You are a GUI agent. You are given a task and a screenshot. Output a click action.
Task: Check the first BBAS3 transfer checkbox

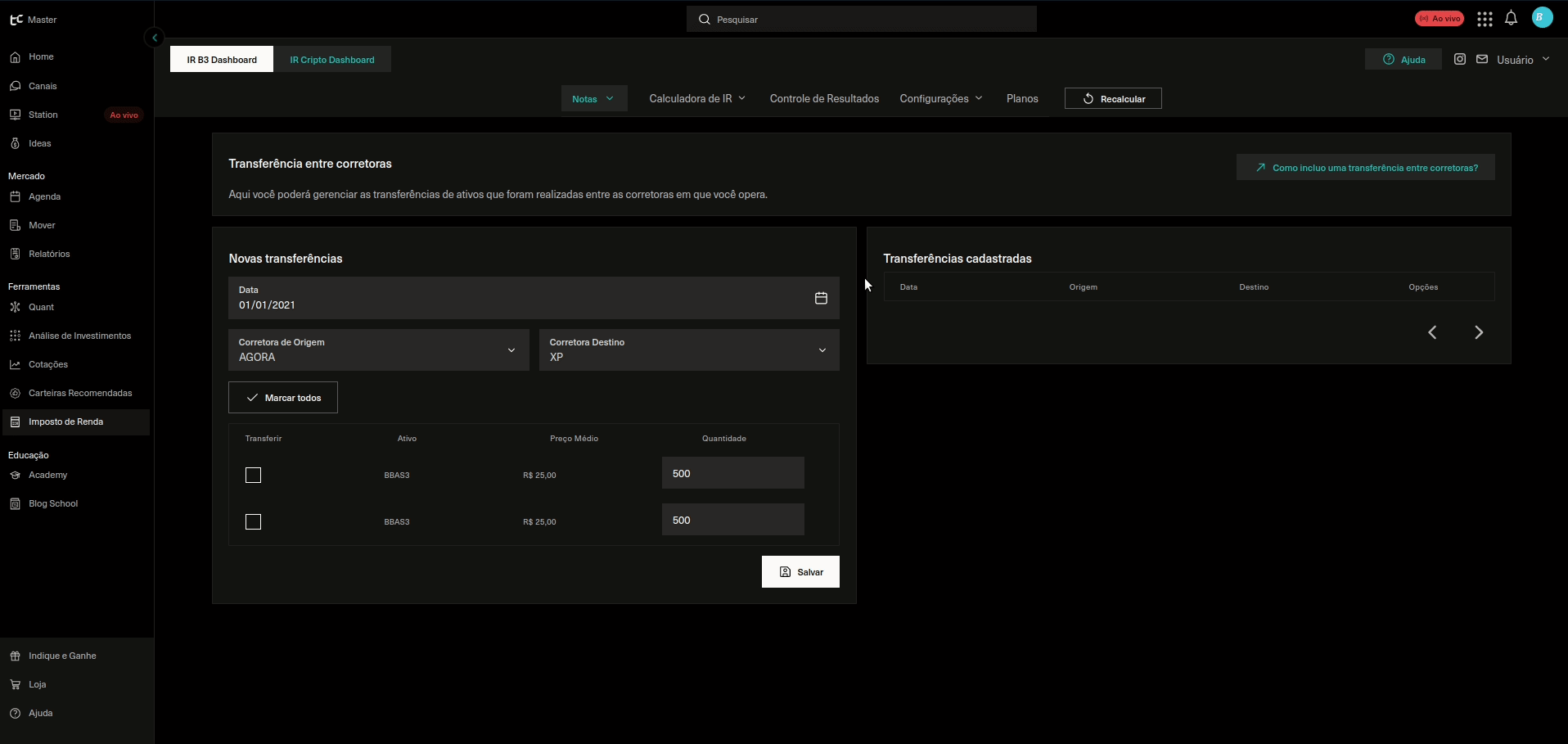pos(254,476)
